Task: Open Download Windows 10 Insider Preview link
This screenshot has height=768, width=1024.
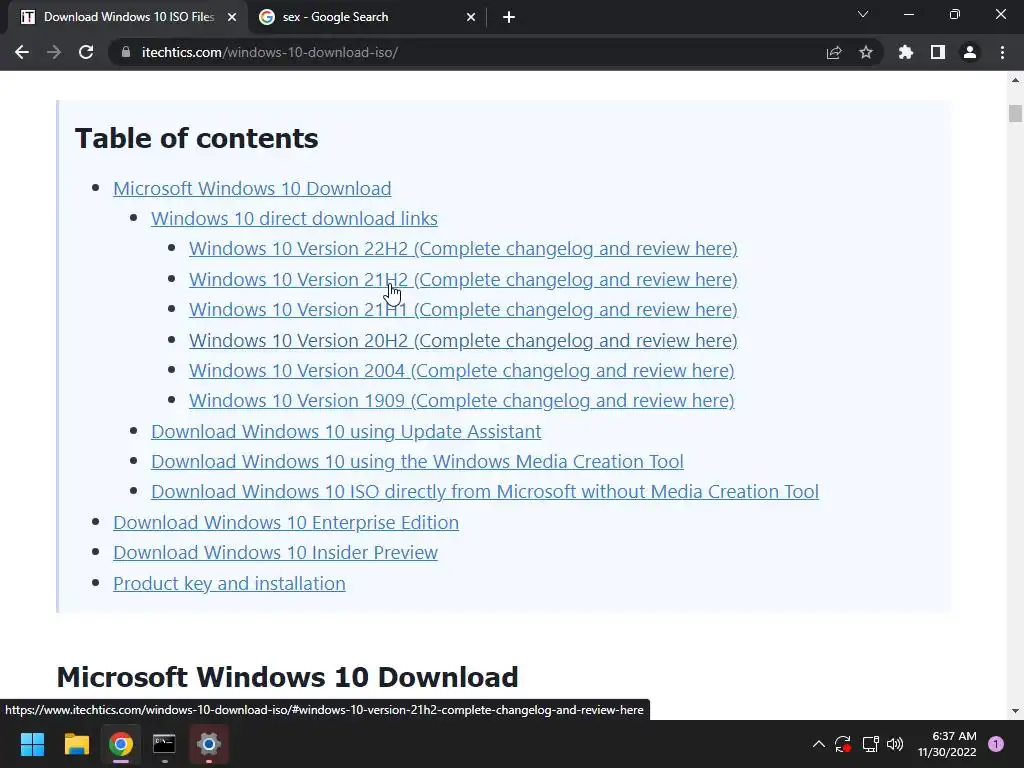Action: point(275,552)
